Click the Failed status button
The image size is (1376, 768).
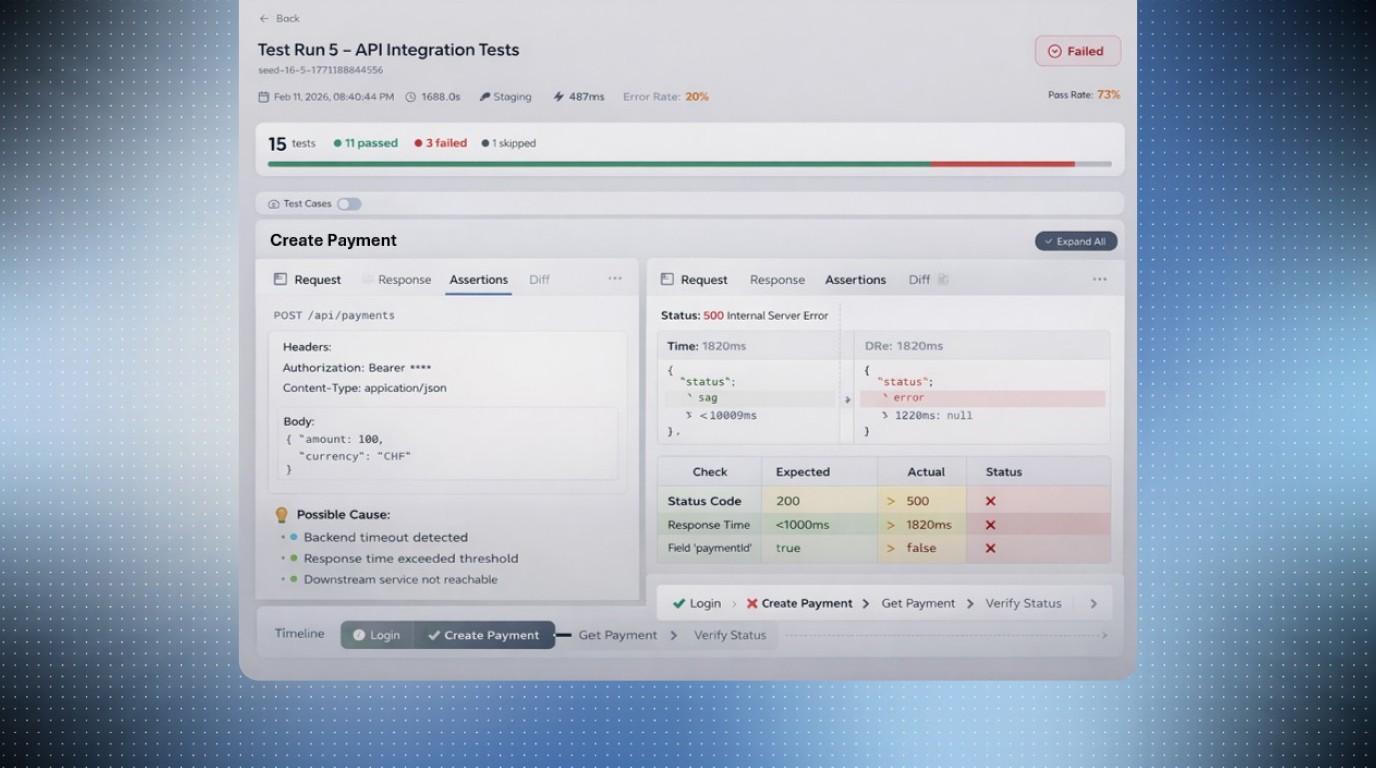pos(1078,51)
